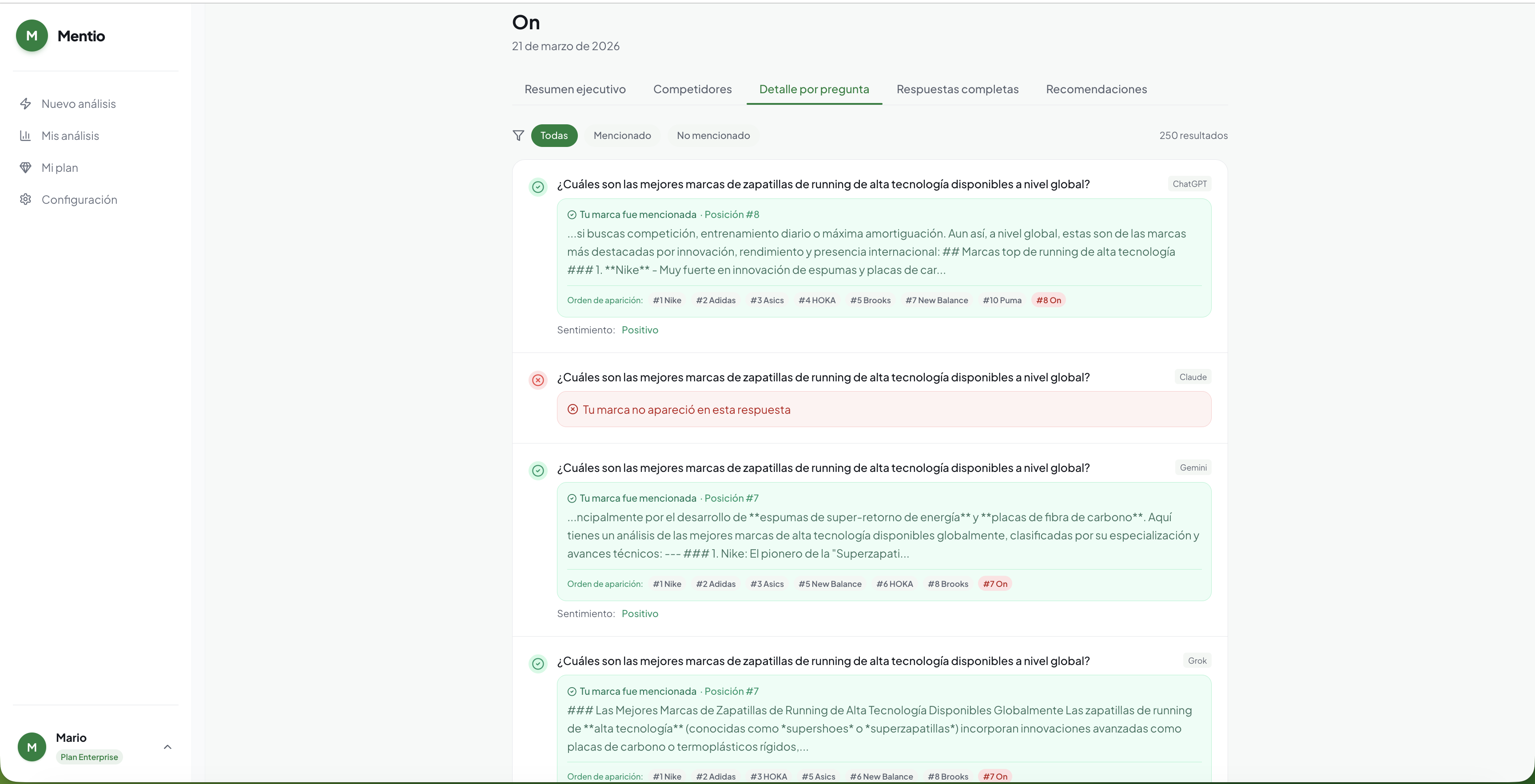Click '#5 New Balance' in Gemini card

[830, 584]
